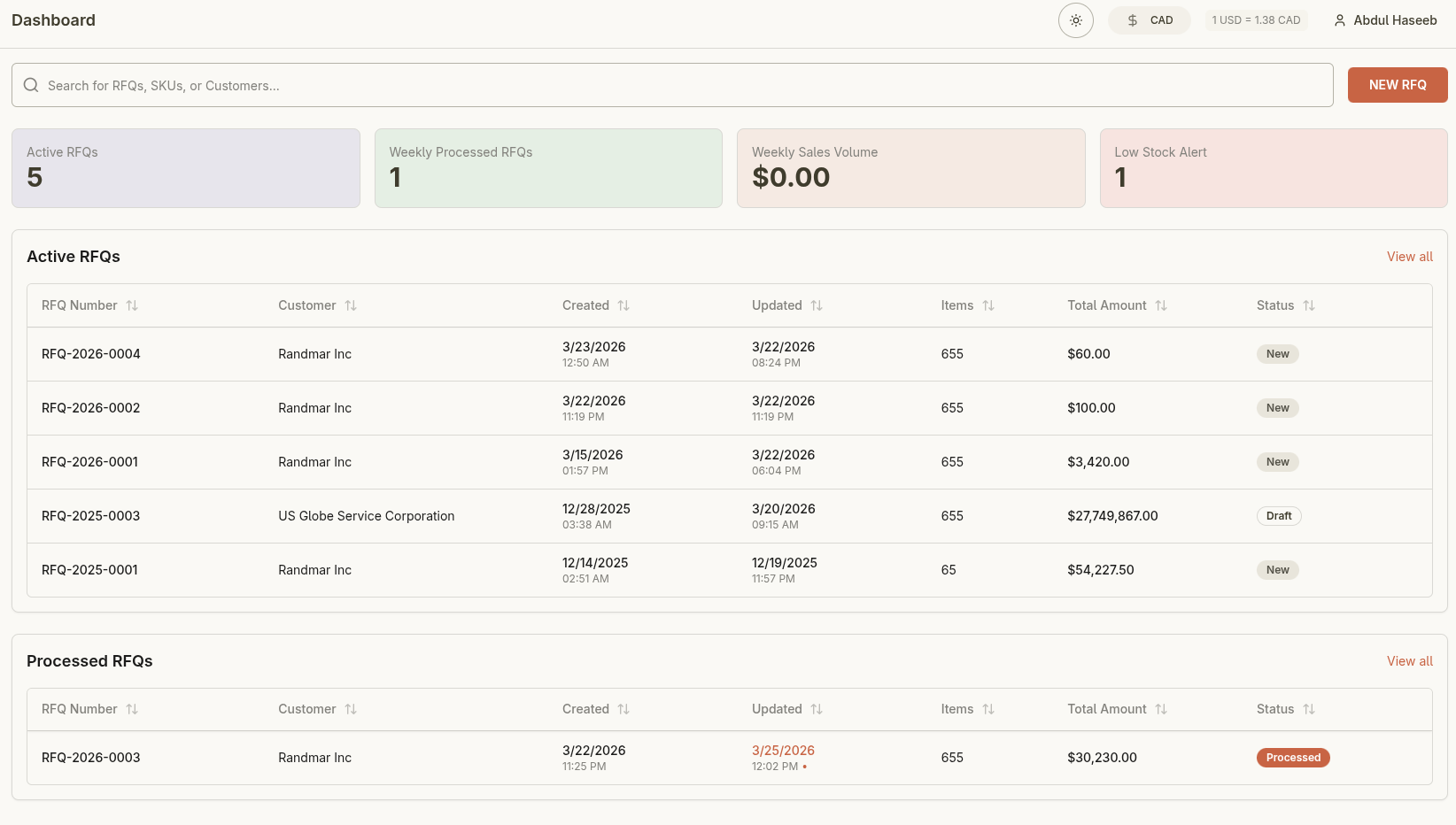Image resolution: width=1456 pixels, height=825 pixels.
Task: Sort Active RFQs by Customer icon
Action: coord(351,305)
